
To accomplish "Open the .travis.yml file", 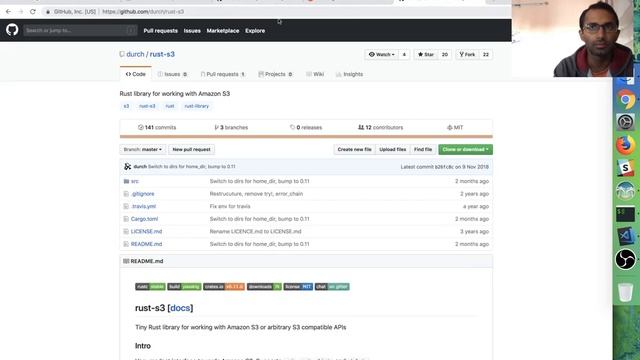I will pos(144,207).
